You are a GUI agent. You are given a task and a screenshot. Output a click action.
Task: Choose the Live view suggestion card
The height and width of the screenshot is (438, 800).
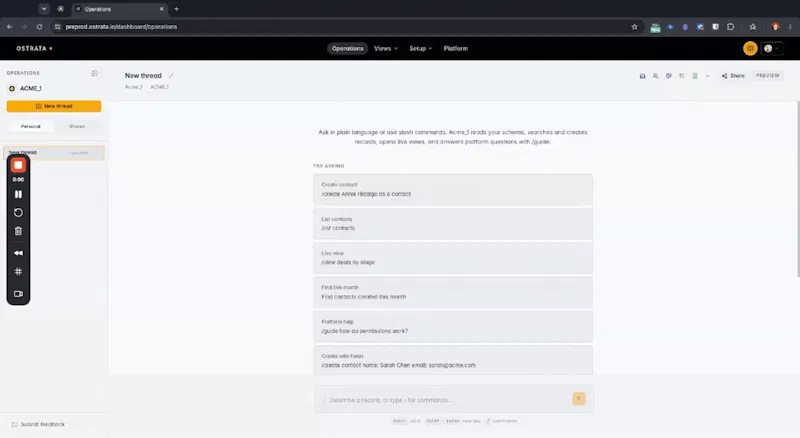point(453,258)
